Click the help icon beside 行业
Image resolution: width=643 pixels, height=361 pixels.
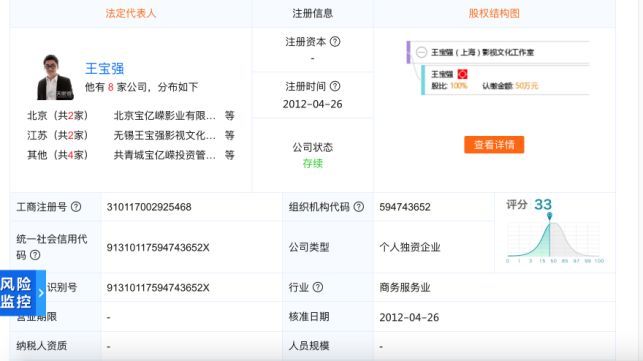point(318,287)
